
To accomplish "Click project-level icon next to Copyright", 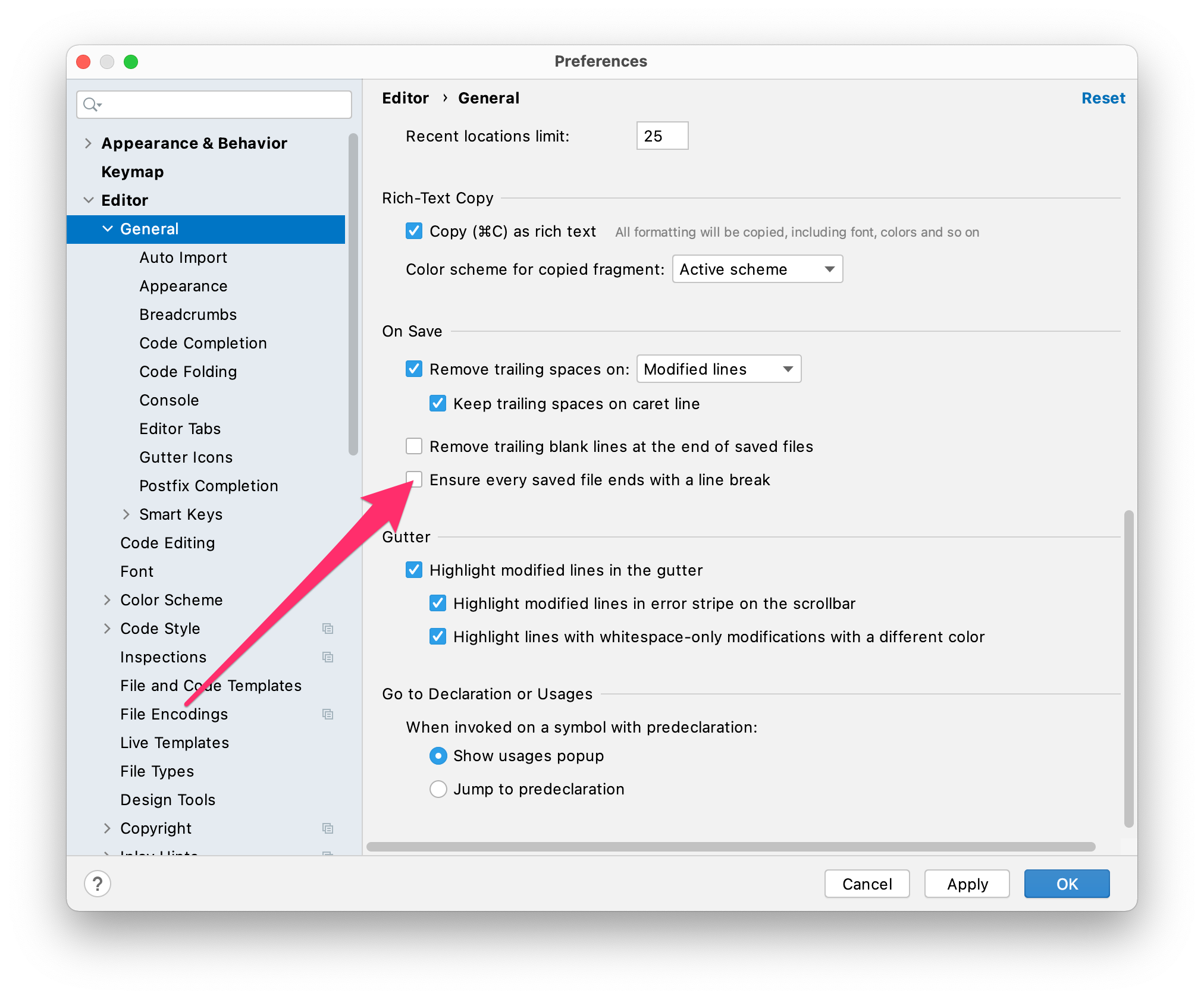I will click(327, 828).
